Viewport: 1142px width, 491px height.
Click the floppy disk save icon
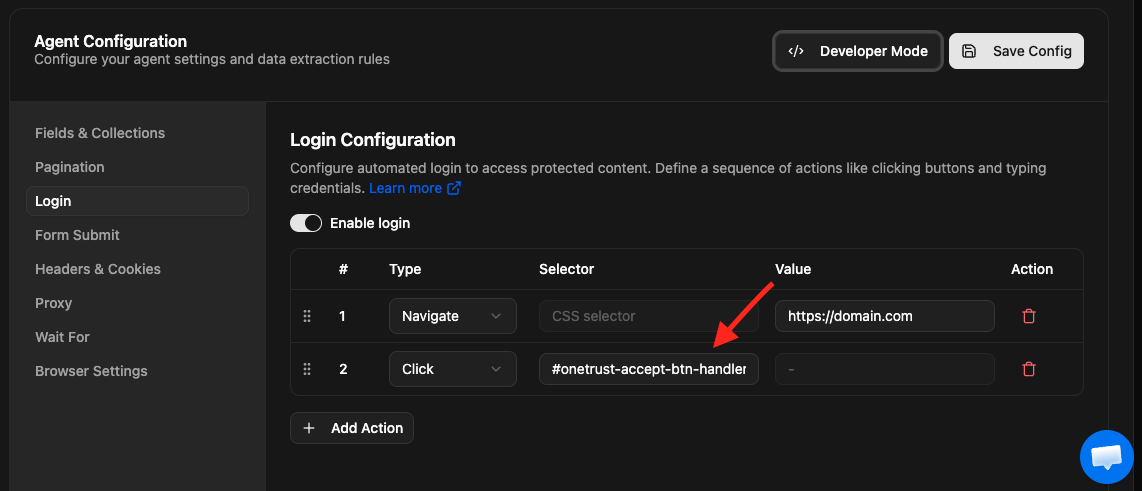969,51
